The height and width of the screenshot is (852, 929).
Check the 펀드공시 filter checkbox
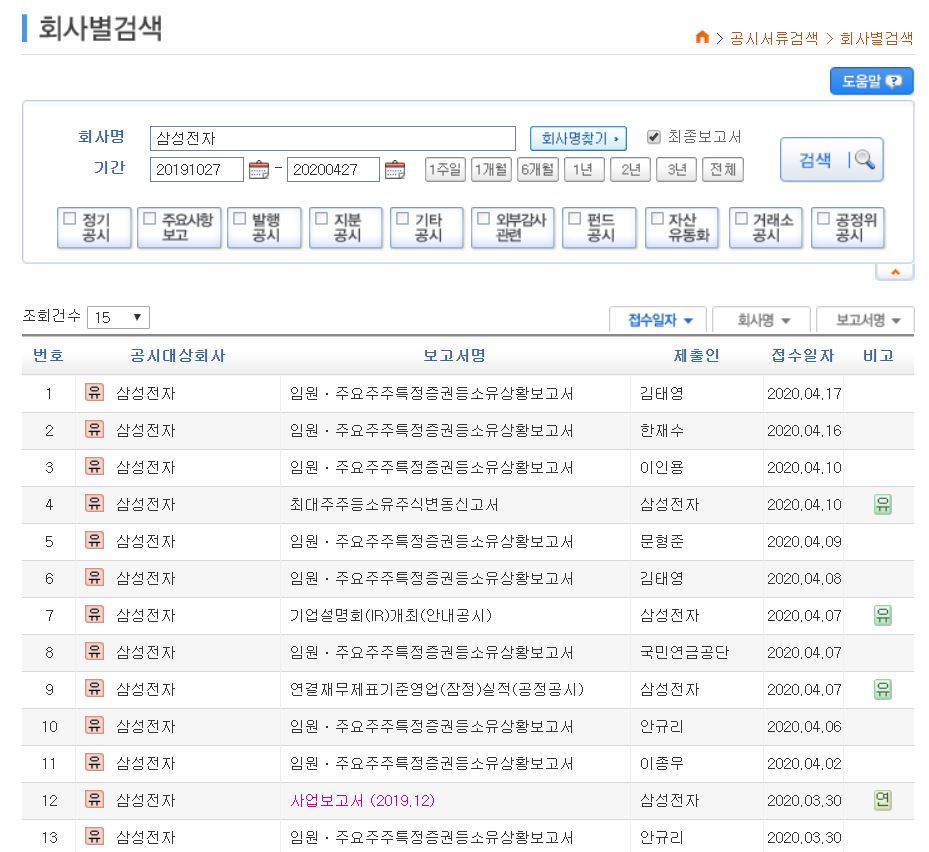575,219
